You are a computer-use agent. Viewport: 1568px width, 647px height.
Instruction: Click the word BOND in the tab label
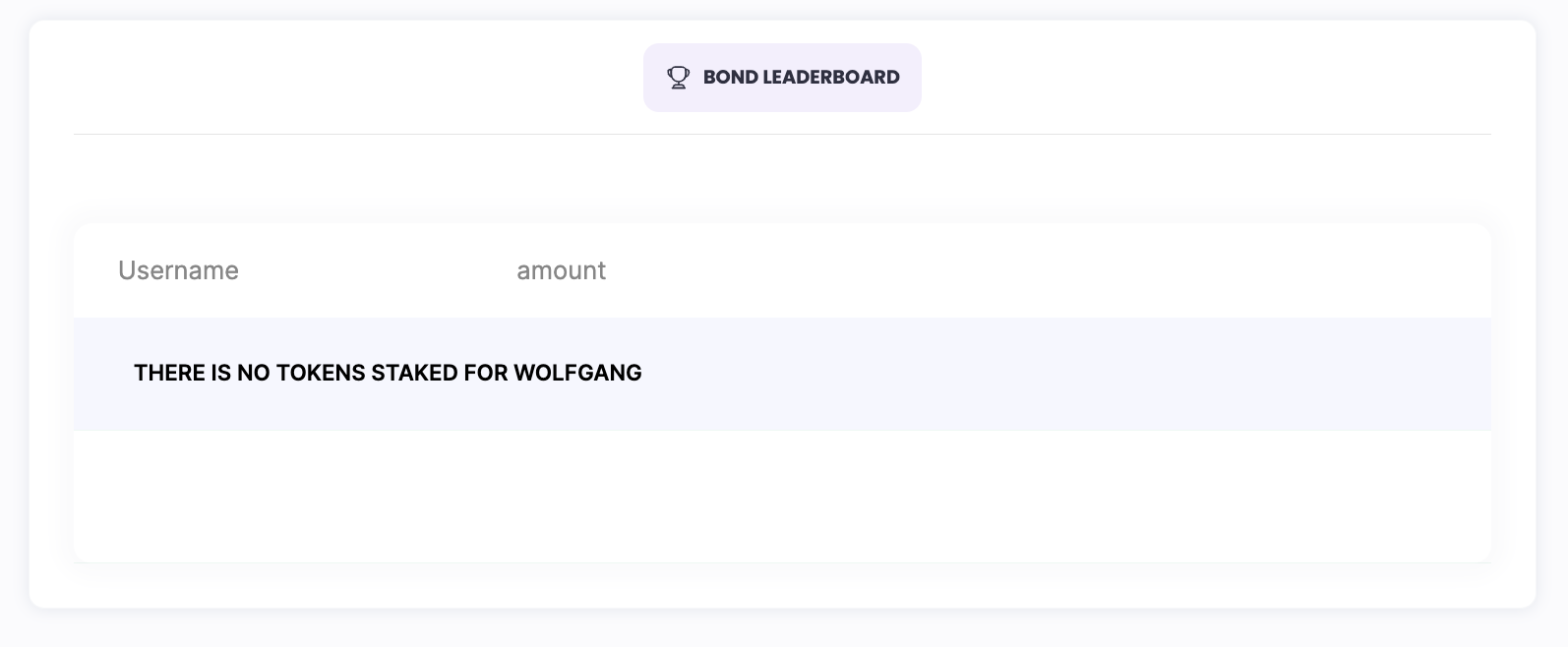tap(730, 78)
